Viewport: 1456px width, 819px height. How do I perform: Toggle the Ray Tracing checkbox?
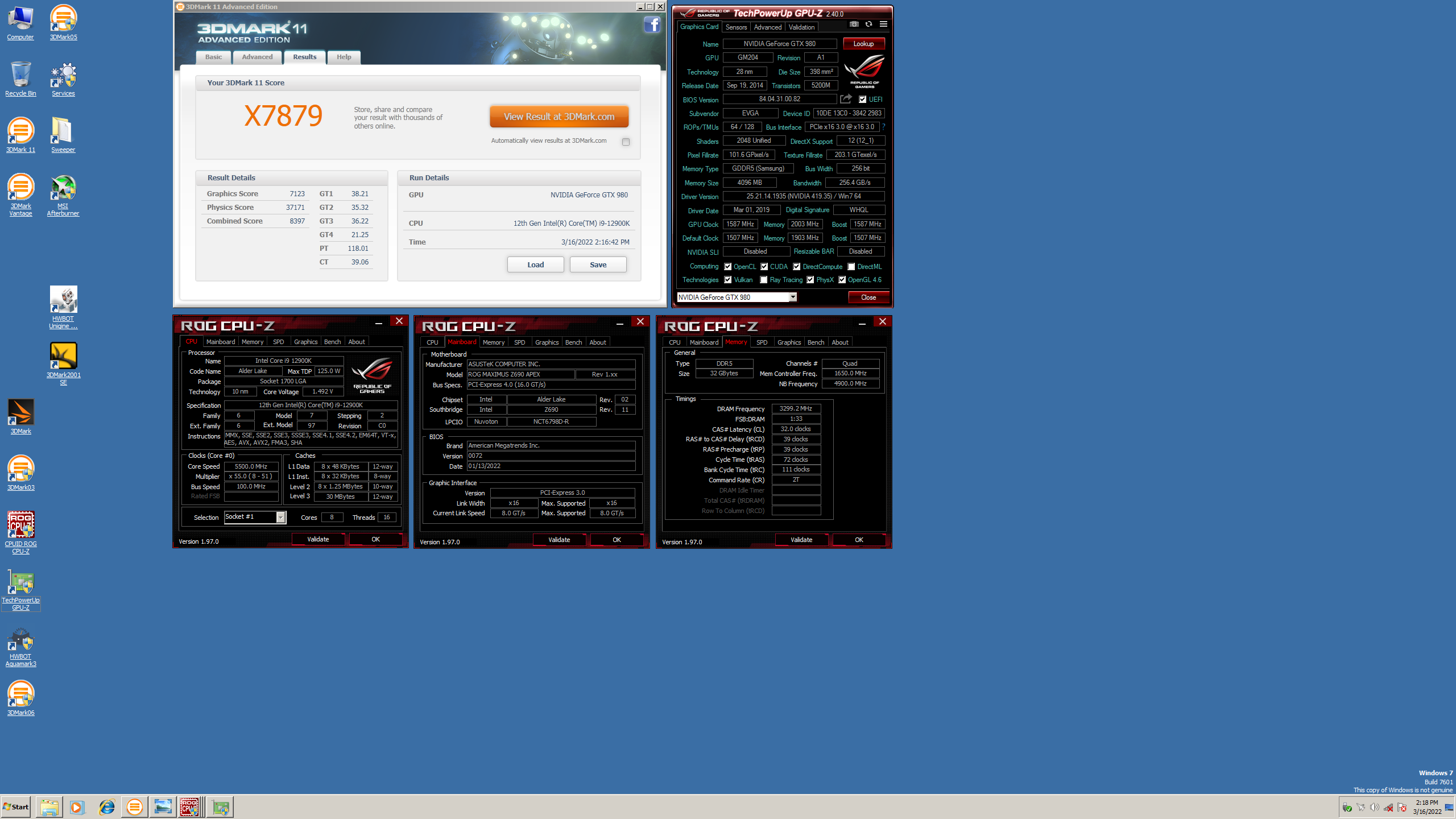pos(764,280)
